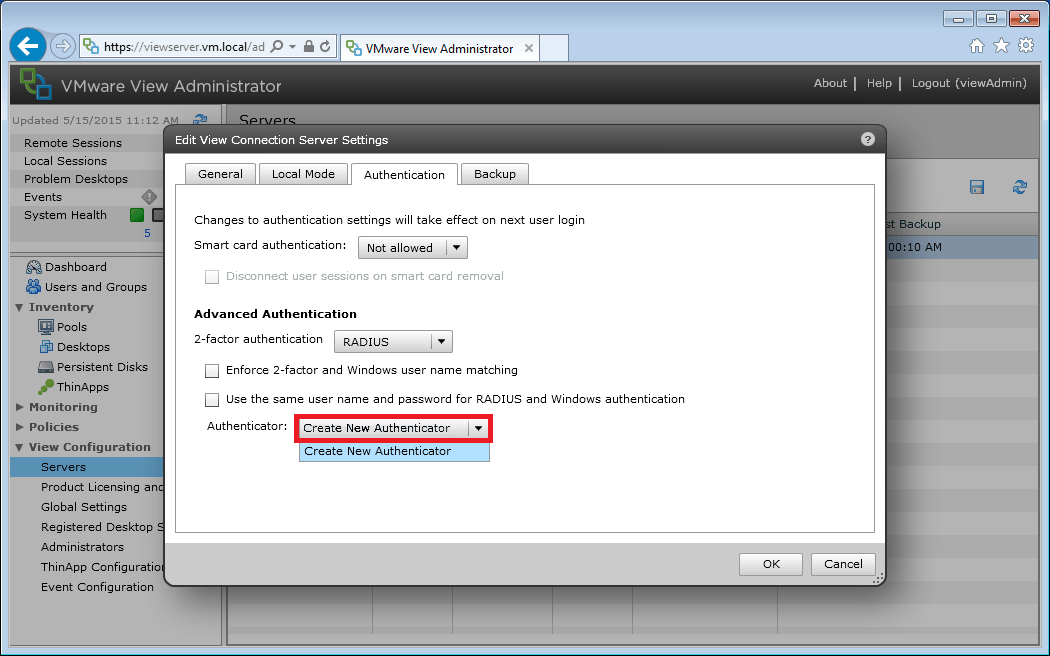The width and height of the screenshot is (1050, 656).
Task: Click the Persistent Disks icon
Action: coord(46,366)
